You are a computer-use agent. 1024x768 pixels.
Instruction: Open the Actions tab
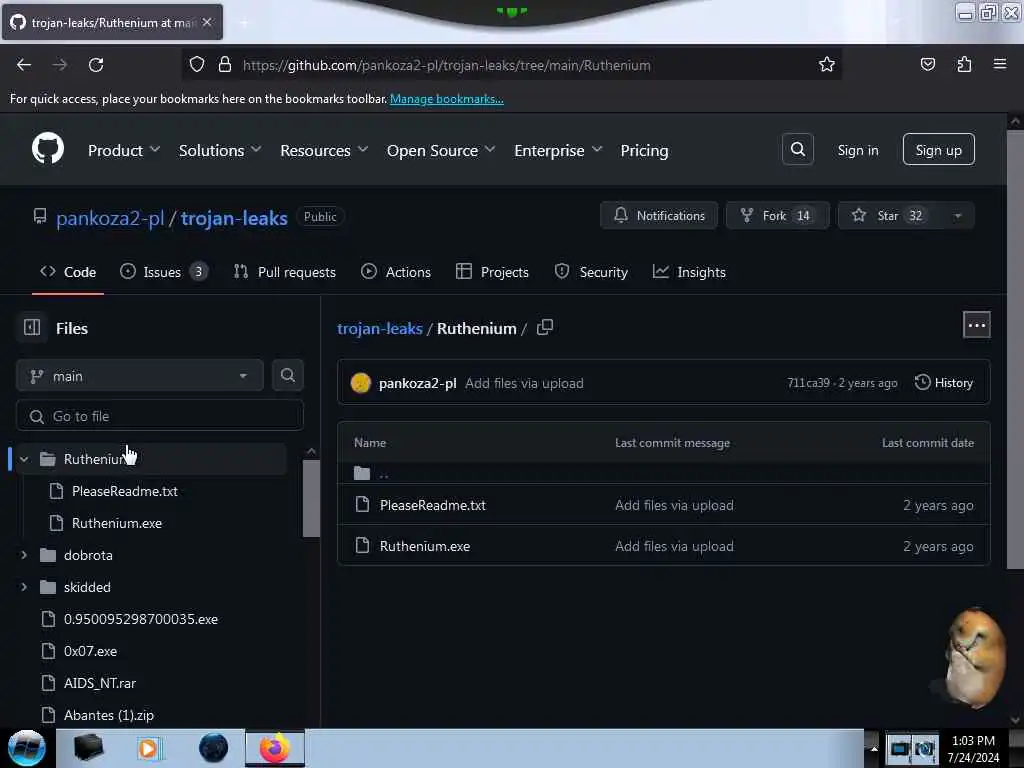(396, 272)
